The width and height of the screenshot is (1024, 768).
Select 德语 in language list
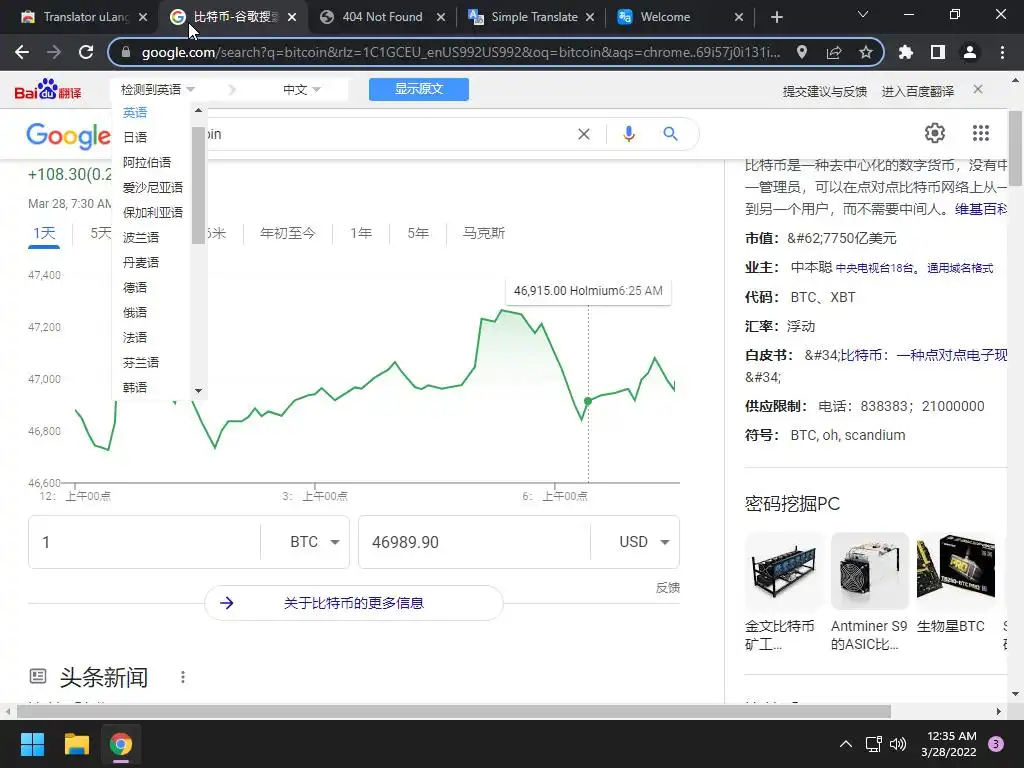[x=135, y=287]
